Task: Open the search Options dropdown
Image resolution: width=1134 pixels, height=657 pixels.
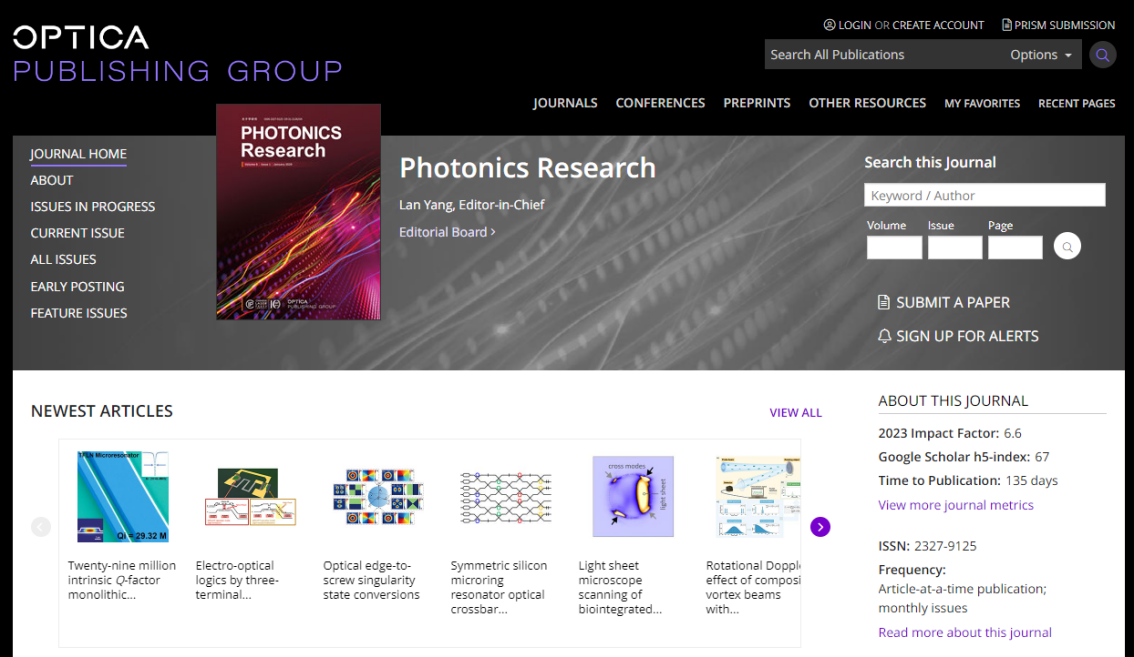Action: tap(1041, 55)
